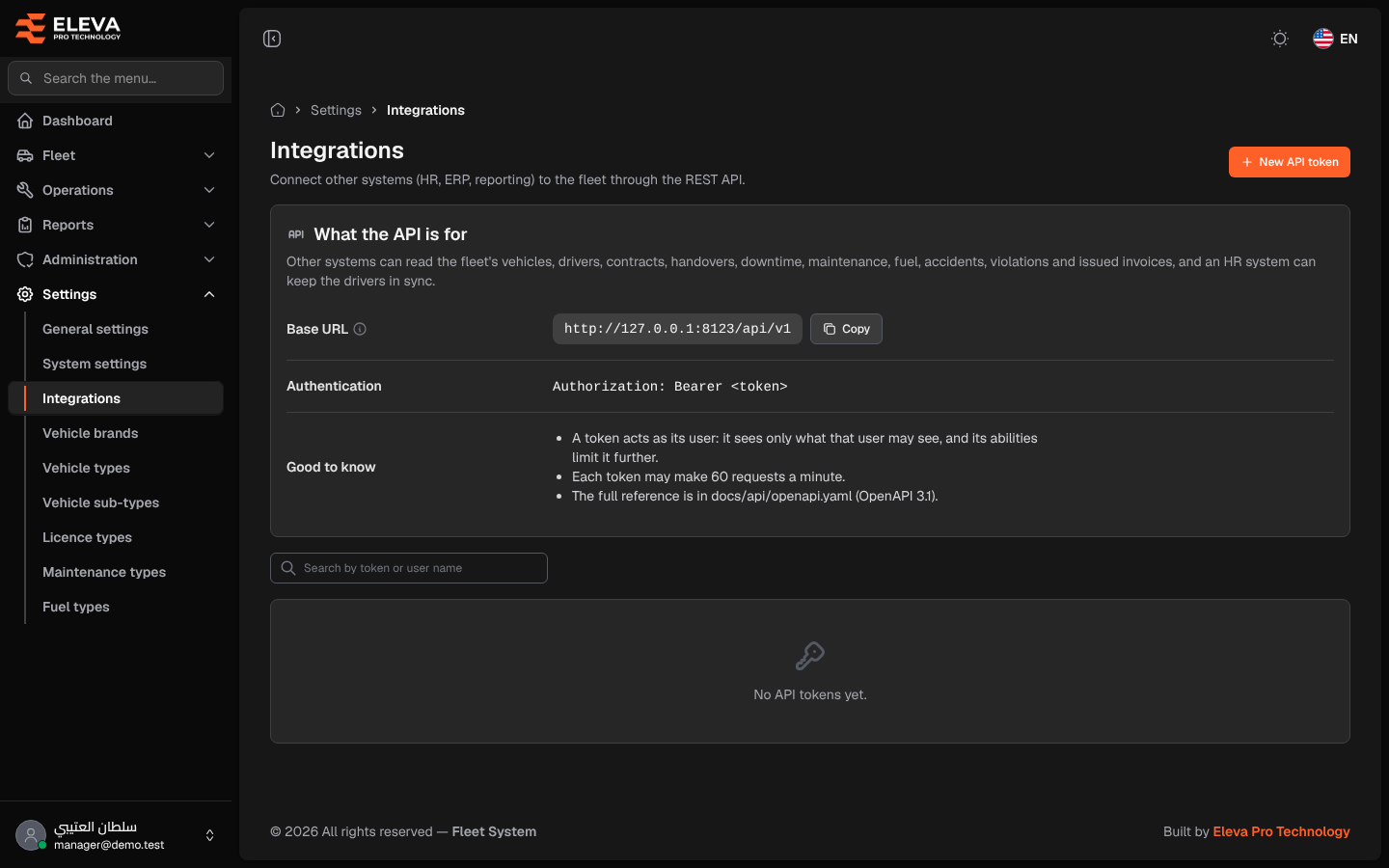Screen dimensions: 1389x868
Task: Click the Operations wrench icon
Action: click(25, 190)
